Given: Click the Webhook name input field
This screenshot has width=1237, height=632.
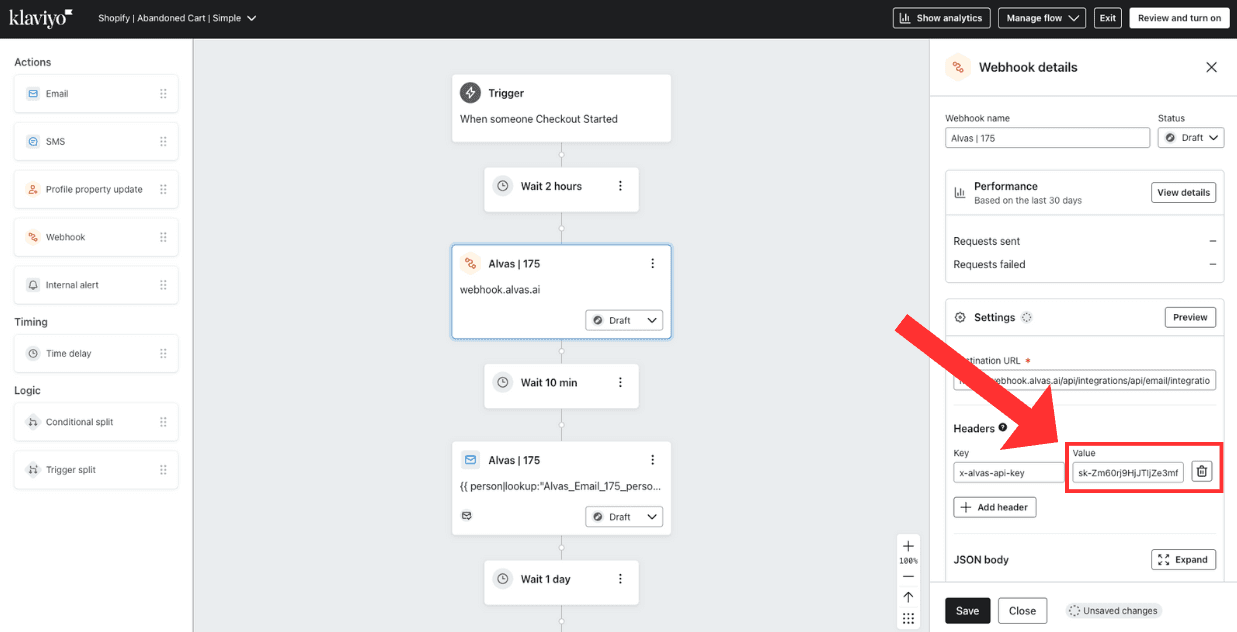Looking at the screenshot, I should click(1047, 138).
